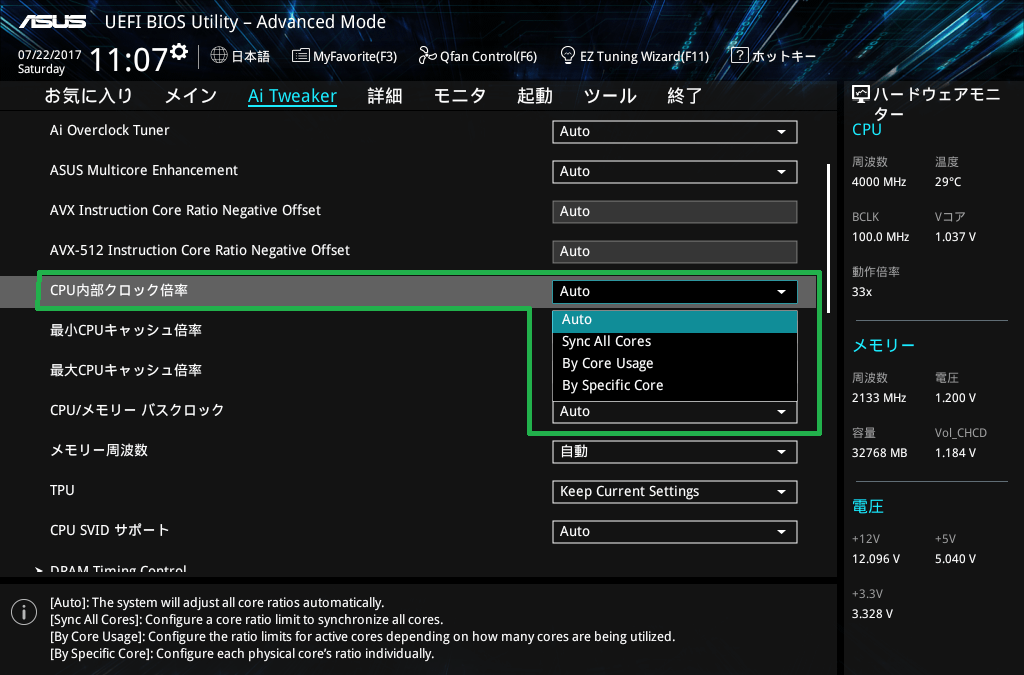The height and width of the screenshot is (675, 1024).
Task: Open the メモリー周波数 dropdown
Action: tap(675, 452)
